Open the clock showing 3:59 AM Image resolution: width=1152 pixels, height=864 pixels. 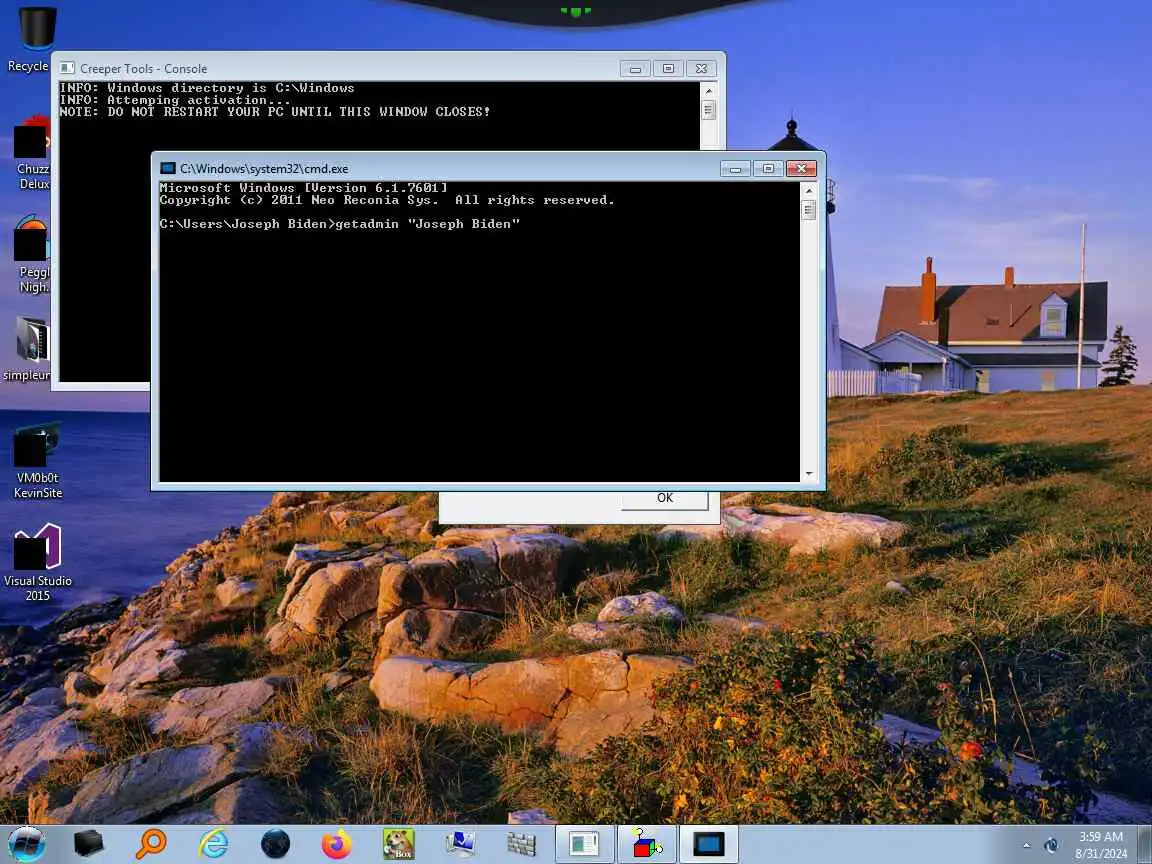click(x=1101, y=845)
